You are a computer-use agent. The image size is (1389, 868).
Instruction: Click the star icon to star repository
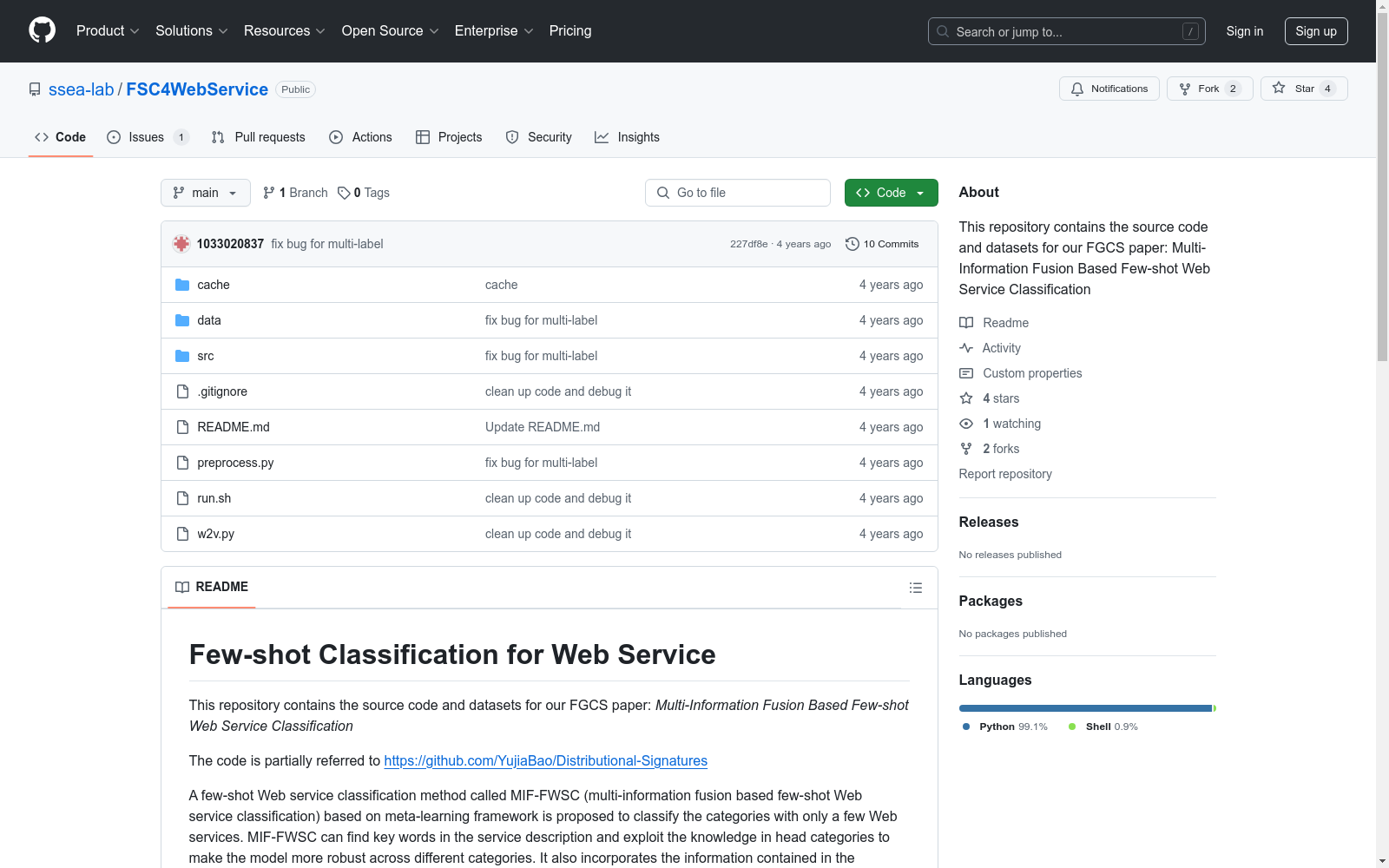pyautogui.click(x=1279, y=88)
